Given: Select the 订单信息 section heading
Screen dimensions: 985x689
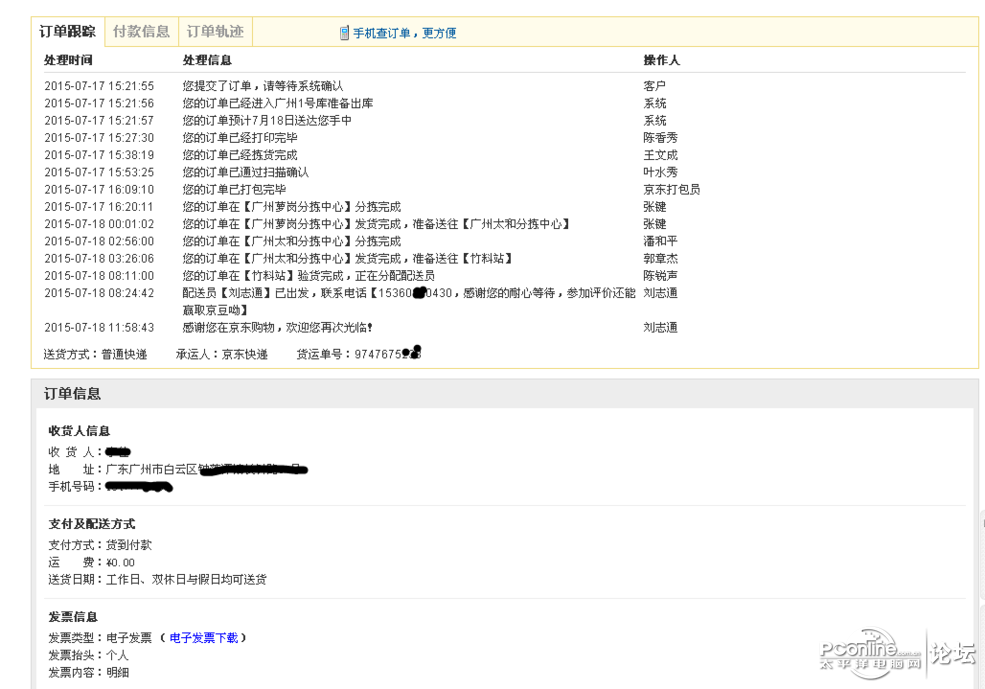Looking at the screenshot, I should point(72,394).
